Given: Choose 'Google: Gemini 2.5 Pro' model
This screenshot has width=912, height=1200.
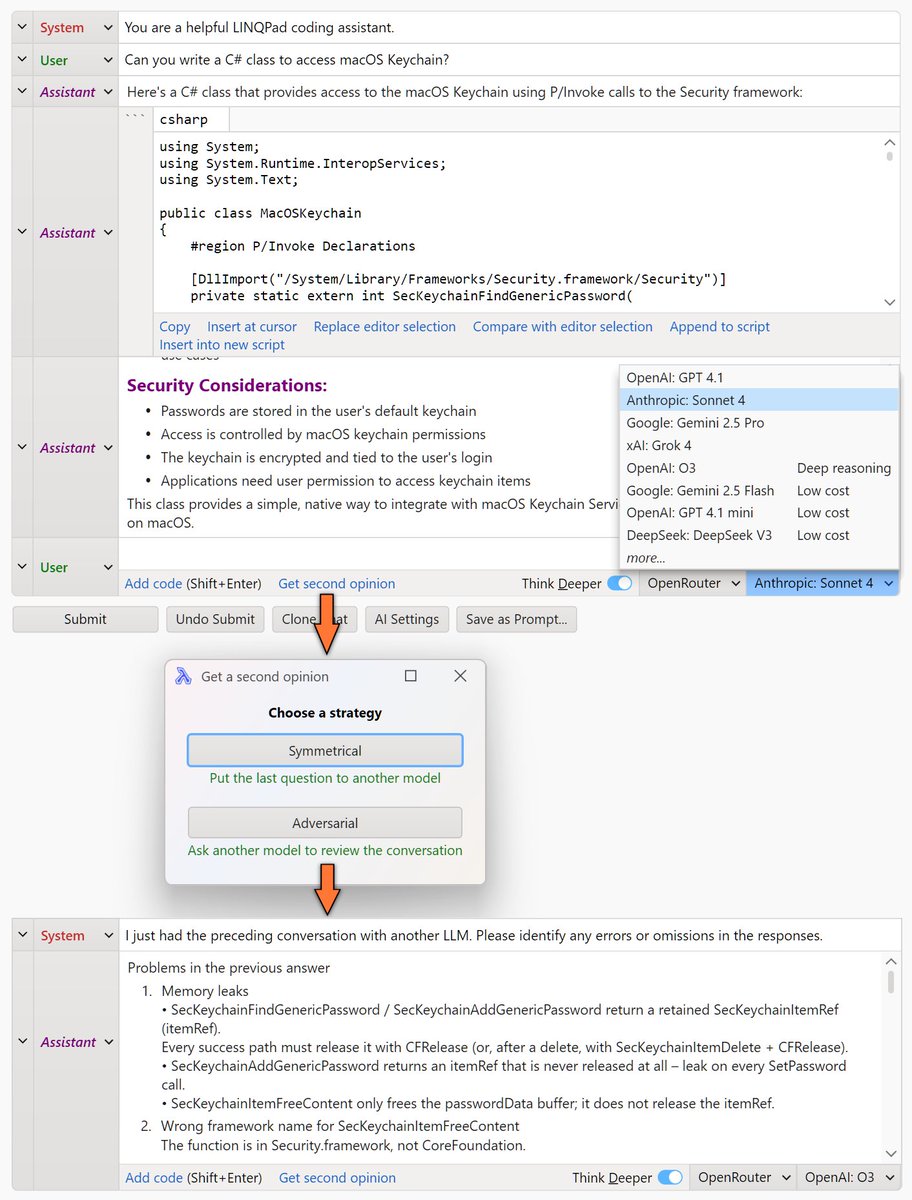Looking at the screenshot, I should [759, 423].
